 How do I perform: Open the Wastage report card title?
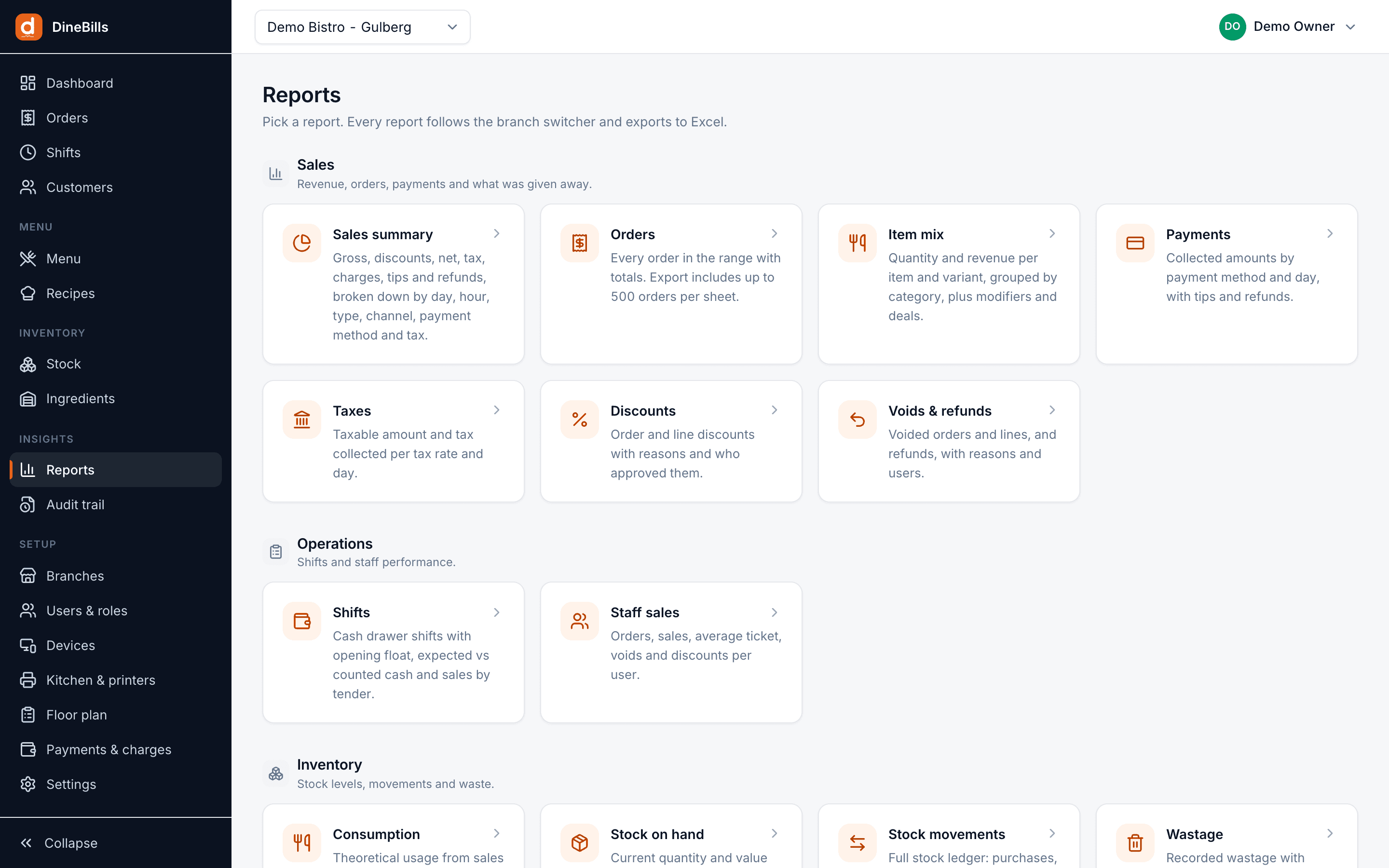[x=1195, y=834]
